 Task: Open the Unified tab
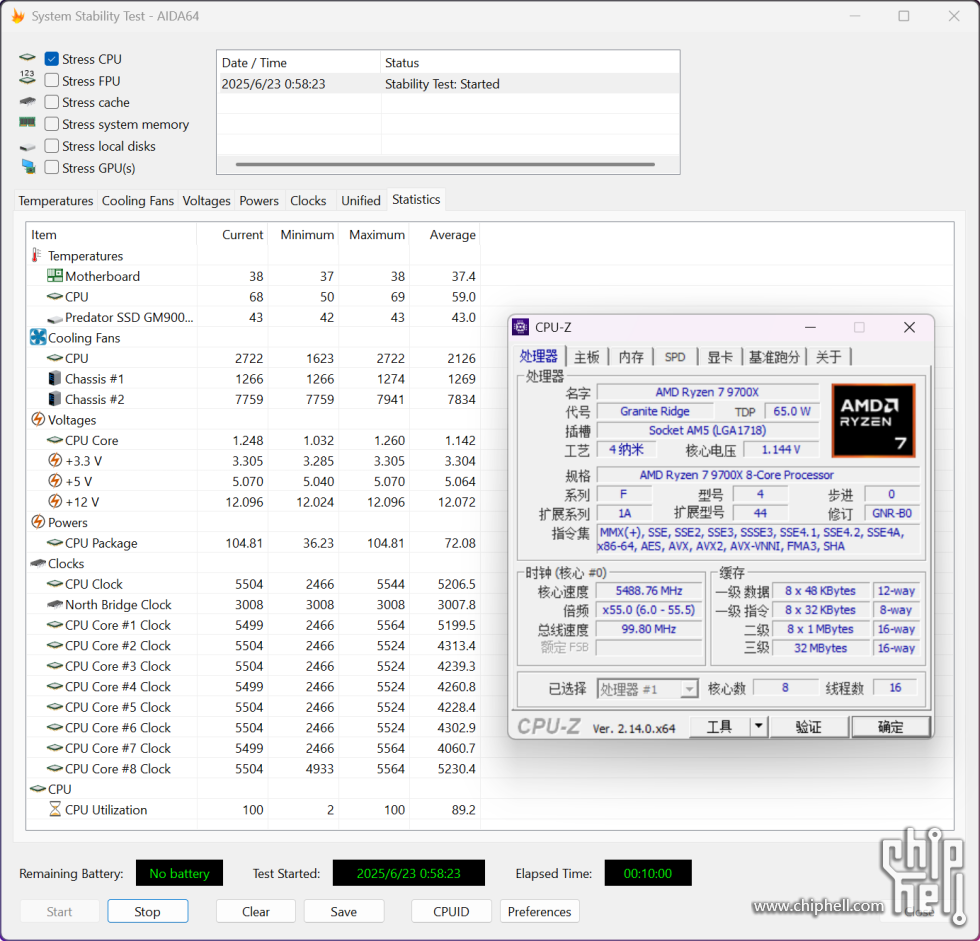click(x=361, y=201)
